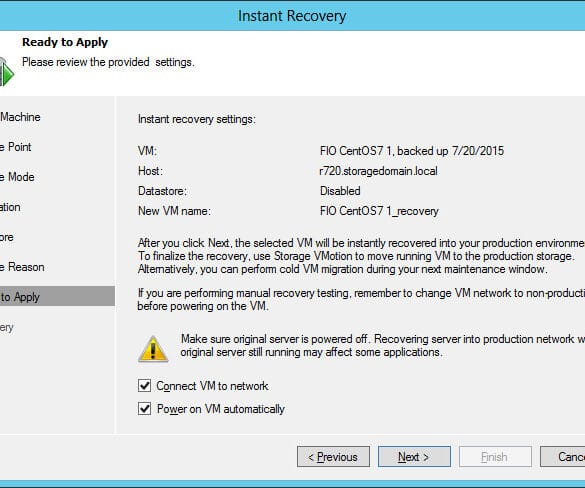
Task: Toggle Power on VM automatically checkbox
Action: click(x=144, y=409)
